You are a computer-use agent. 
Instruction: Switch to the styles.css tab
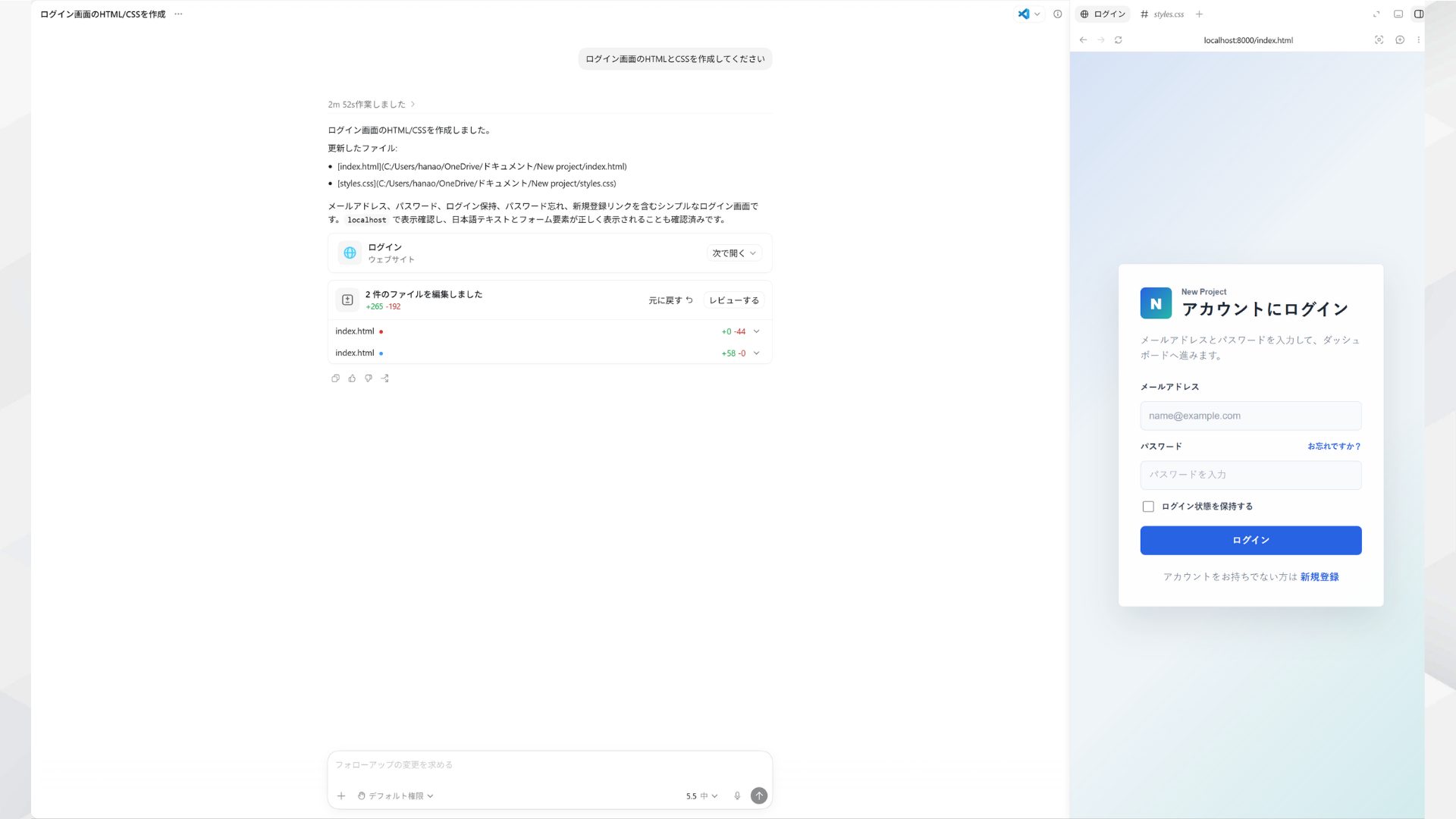click(x=1162, y=14)
